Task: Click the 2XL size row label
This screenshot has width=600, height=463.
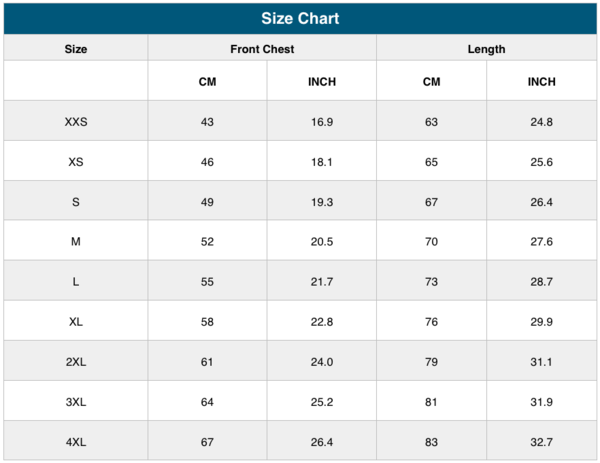Action: [76, 362]
